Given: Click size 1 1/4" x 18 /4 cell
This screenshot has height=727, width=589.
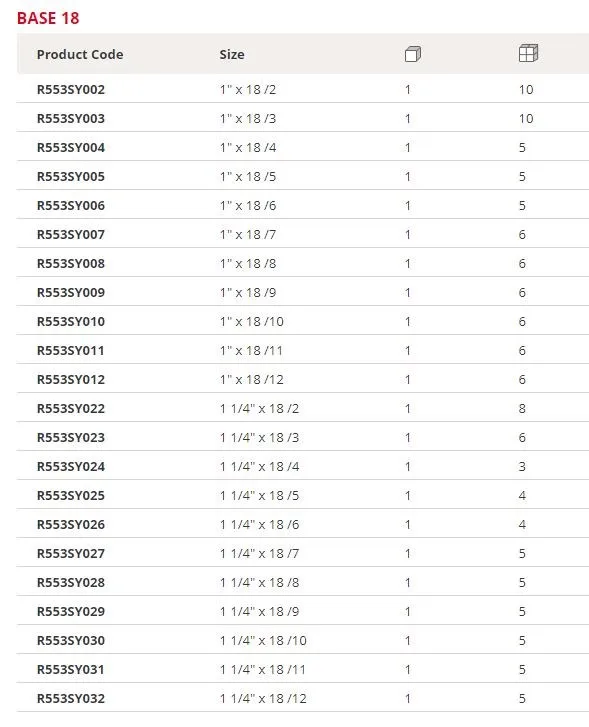Looking at the screenshot, I should coord(259,466).
